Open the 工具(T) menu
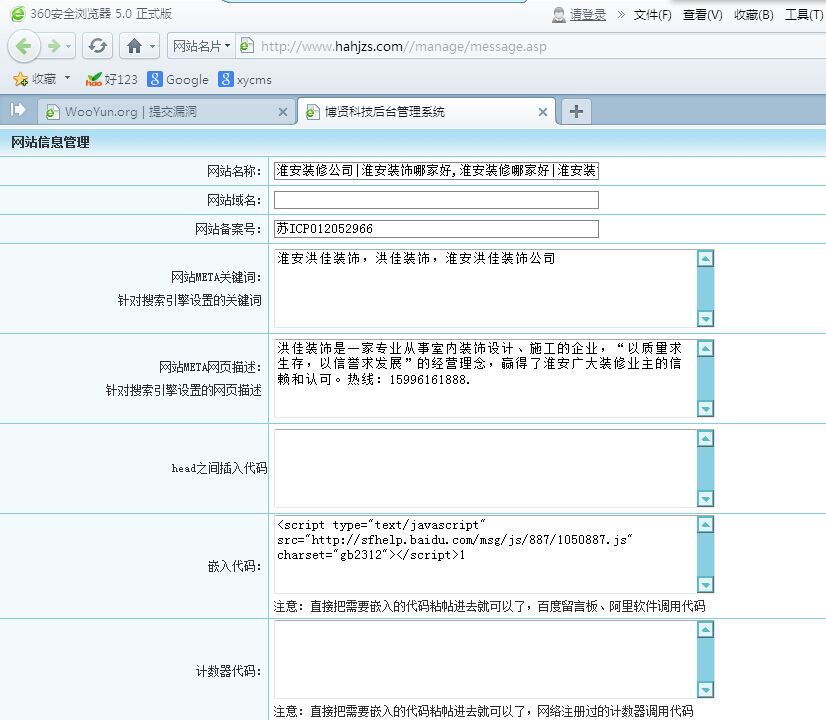The image size is (826, 720). point(804,15)
